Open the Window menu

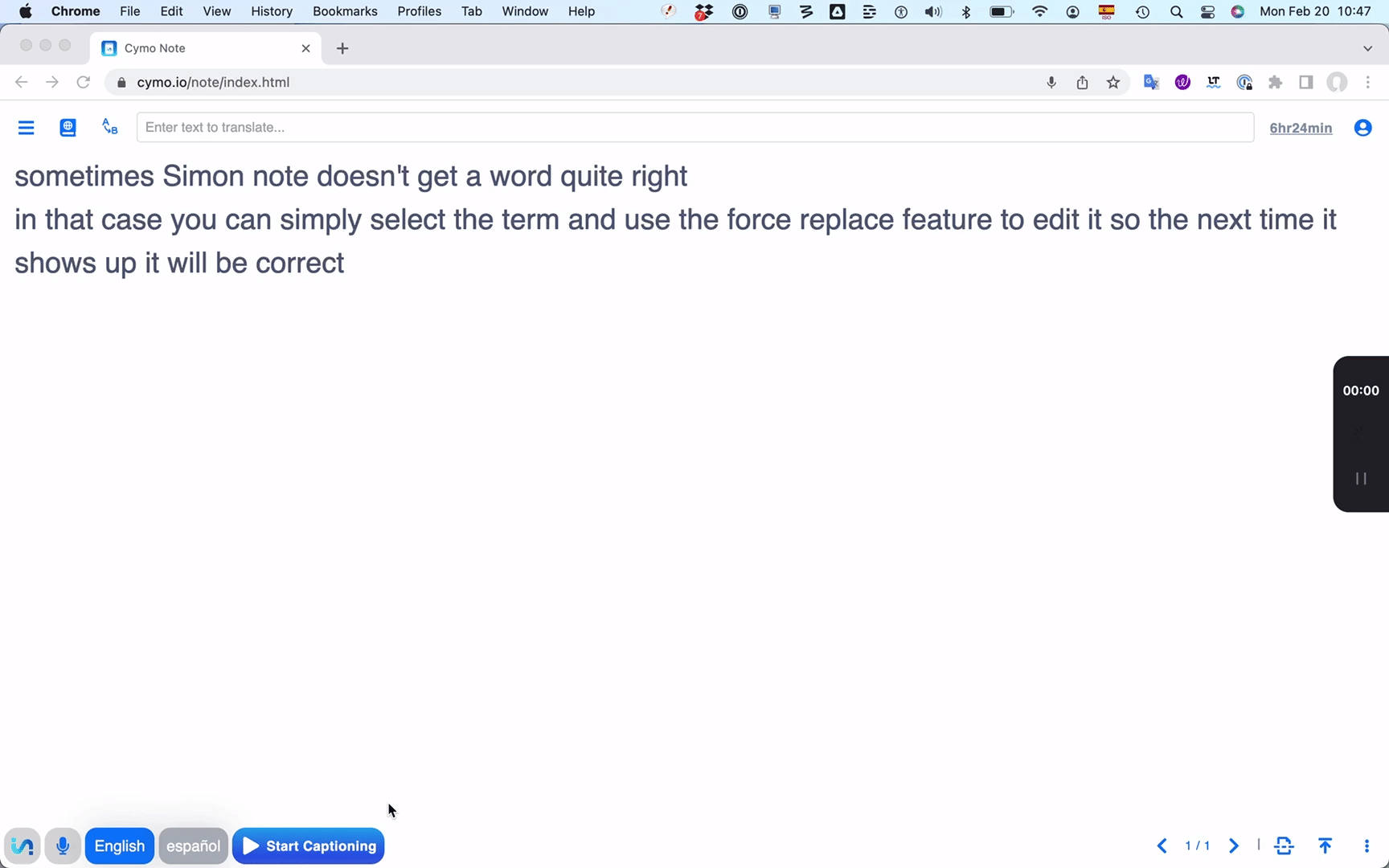525,11
